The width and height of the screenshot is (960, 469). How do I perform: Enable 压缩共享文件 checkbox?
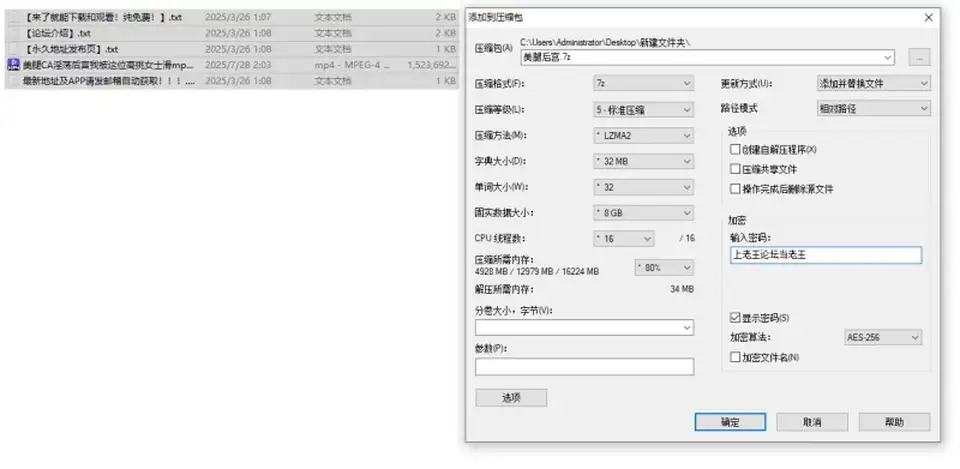(735, 169)
